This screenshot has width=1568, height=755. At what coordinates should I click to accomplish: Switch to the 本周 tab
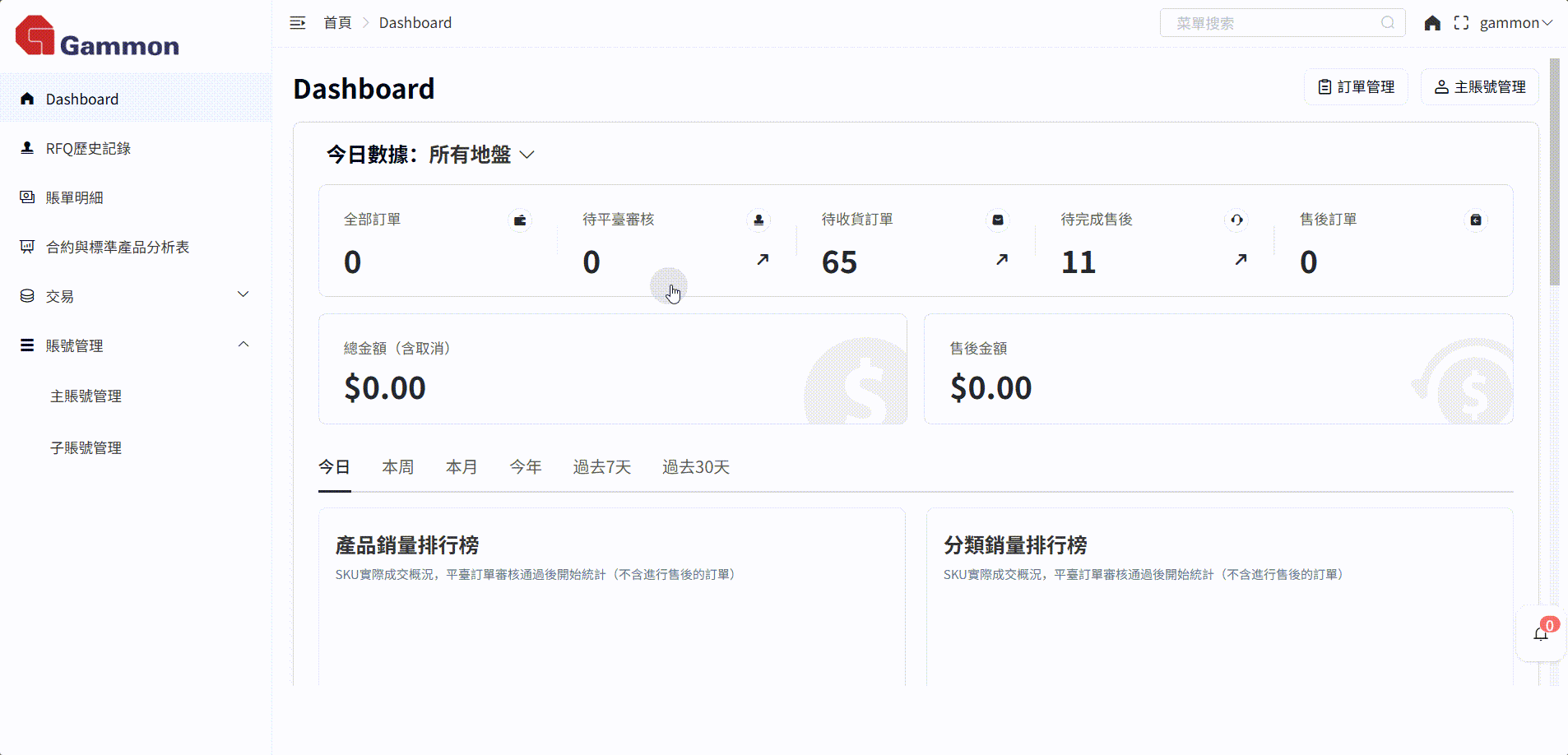tap(397, 467)
